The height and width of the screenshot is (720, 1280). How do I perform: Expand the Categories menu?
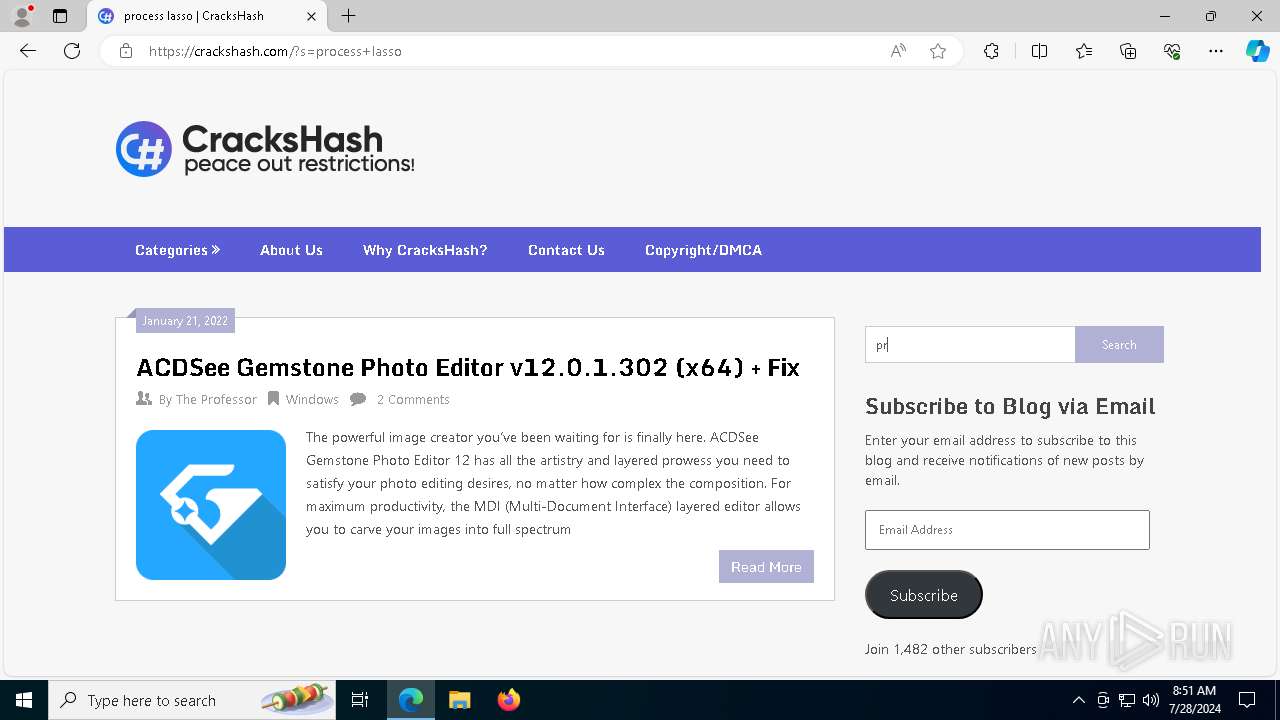pyautogui.click(x=177, y=250)
